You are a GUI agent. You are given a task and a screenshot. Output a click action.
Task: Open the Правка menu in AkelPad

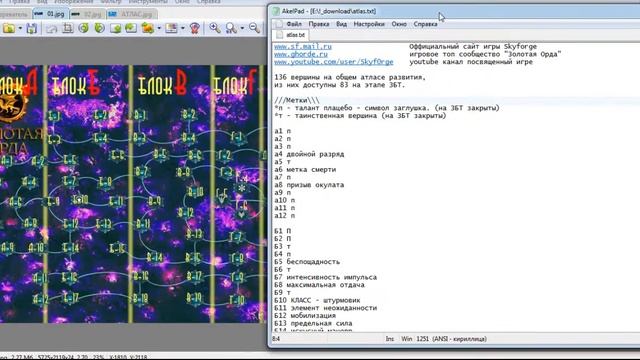pos(319,24)
